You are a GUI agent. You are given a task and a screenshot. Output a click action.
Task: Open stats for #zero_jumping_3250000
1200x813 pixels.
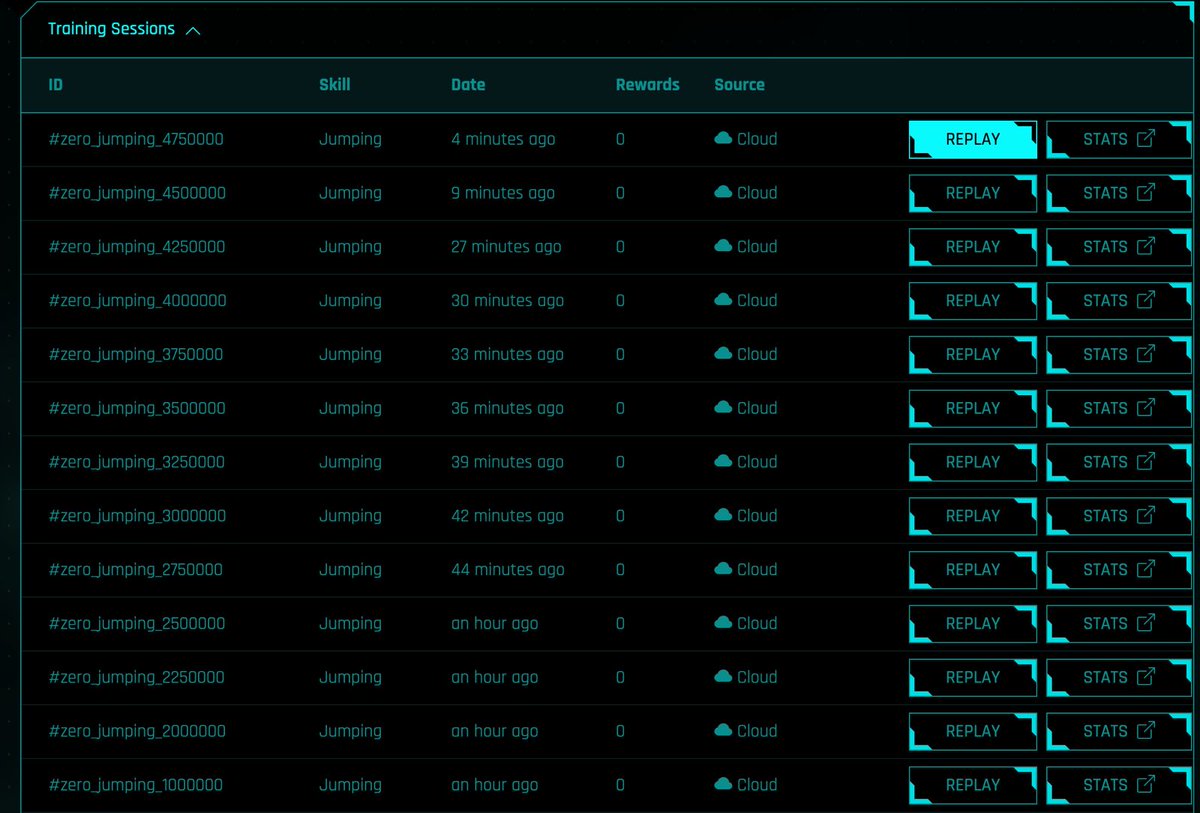1118,463
